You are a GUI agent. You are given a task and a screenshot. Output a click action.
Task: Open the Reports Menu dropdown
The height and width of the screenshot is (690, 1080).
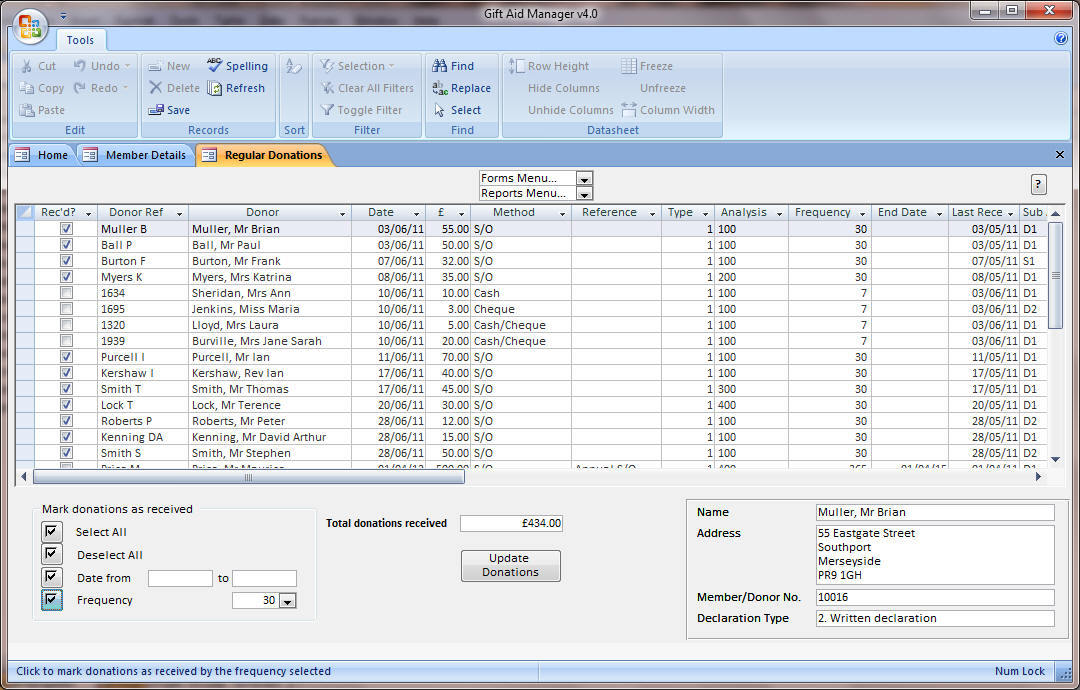[584, 194]
